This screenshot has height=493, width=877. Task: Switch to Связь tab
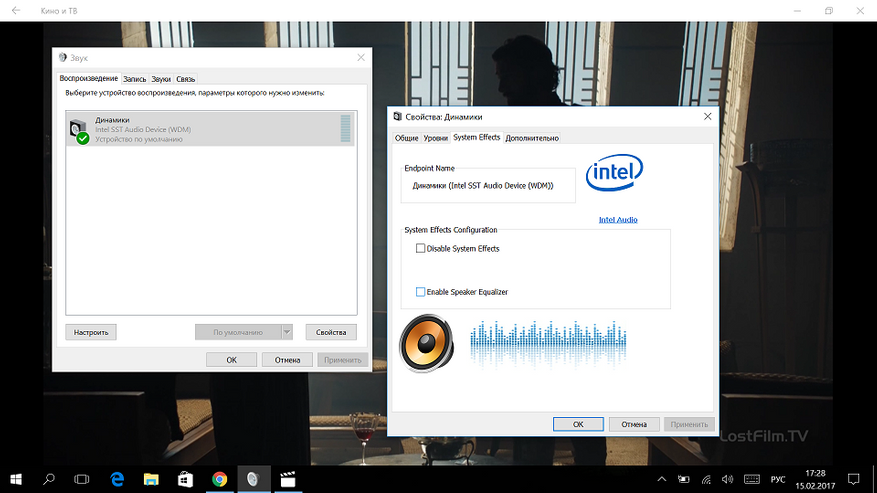185,79
